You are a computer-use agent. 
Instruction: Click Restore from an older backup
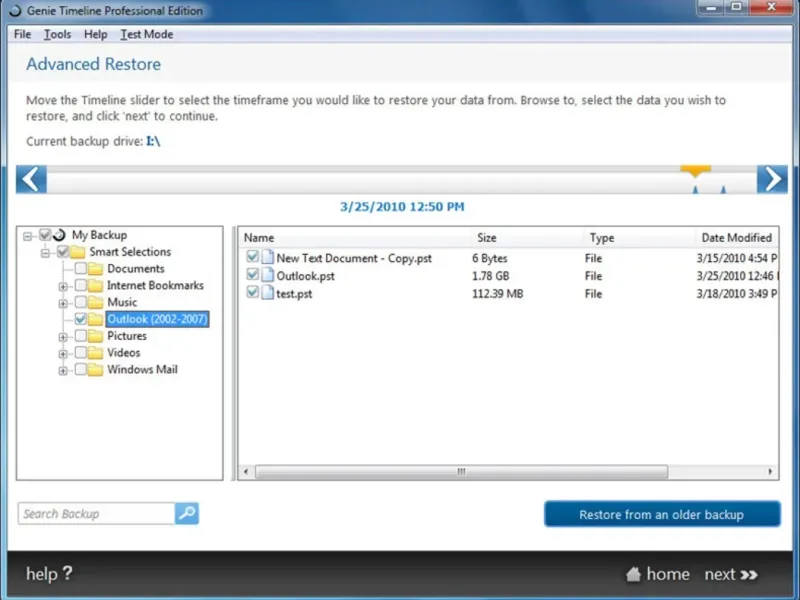(x=662, y=514)
